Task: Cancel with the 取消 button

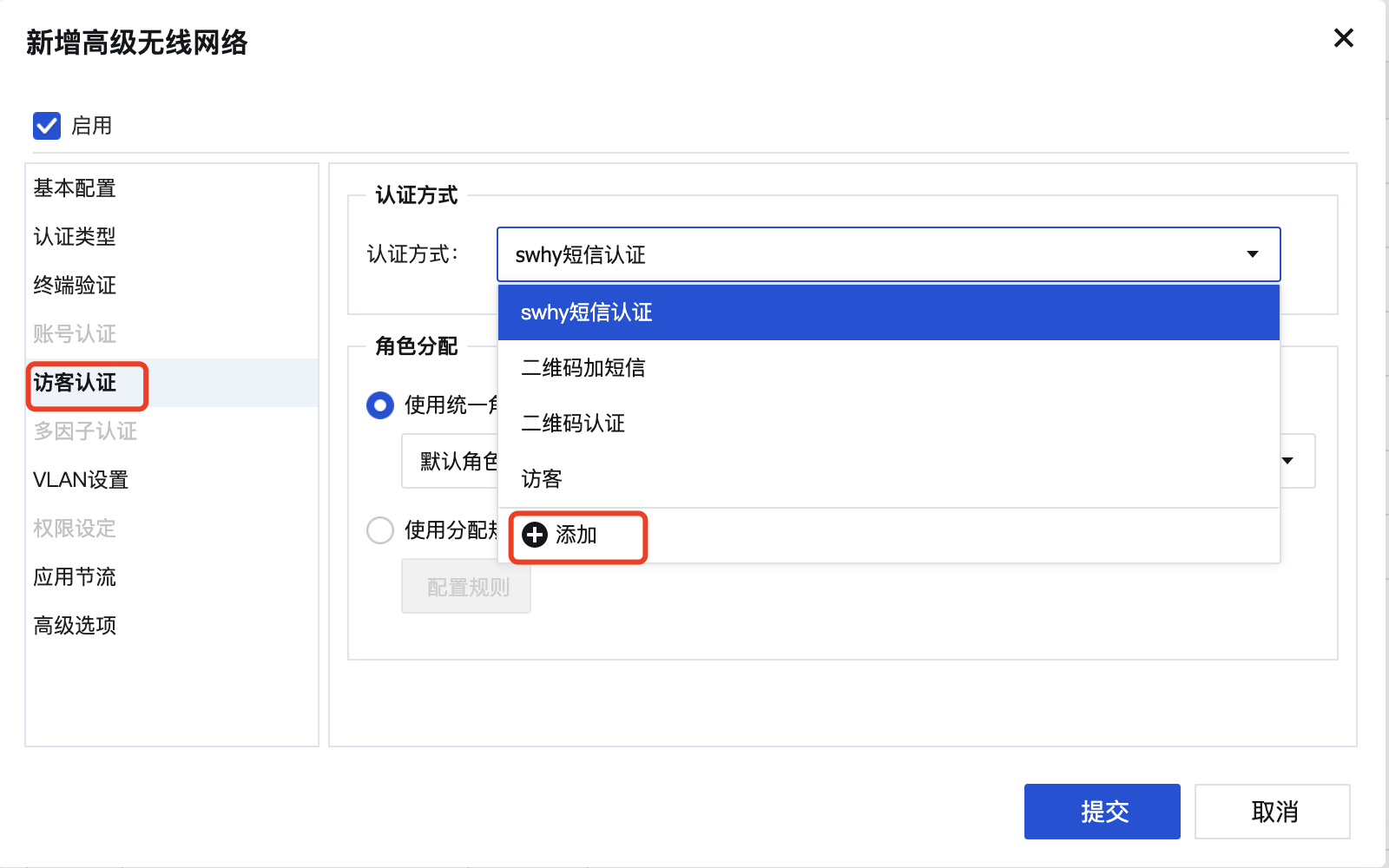Action: point(1273,812)
